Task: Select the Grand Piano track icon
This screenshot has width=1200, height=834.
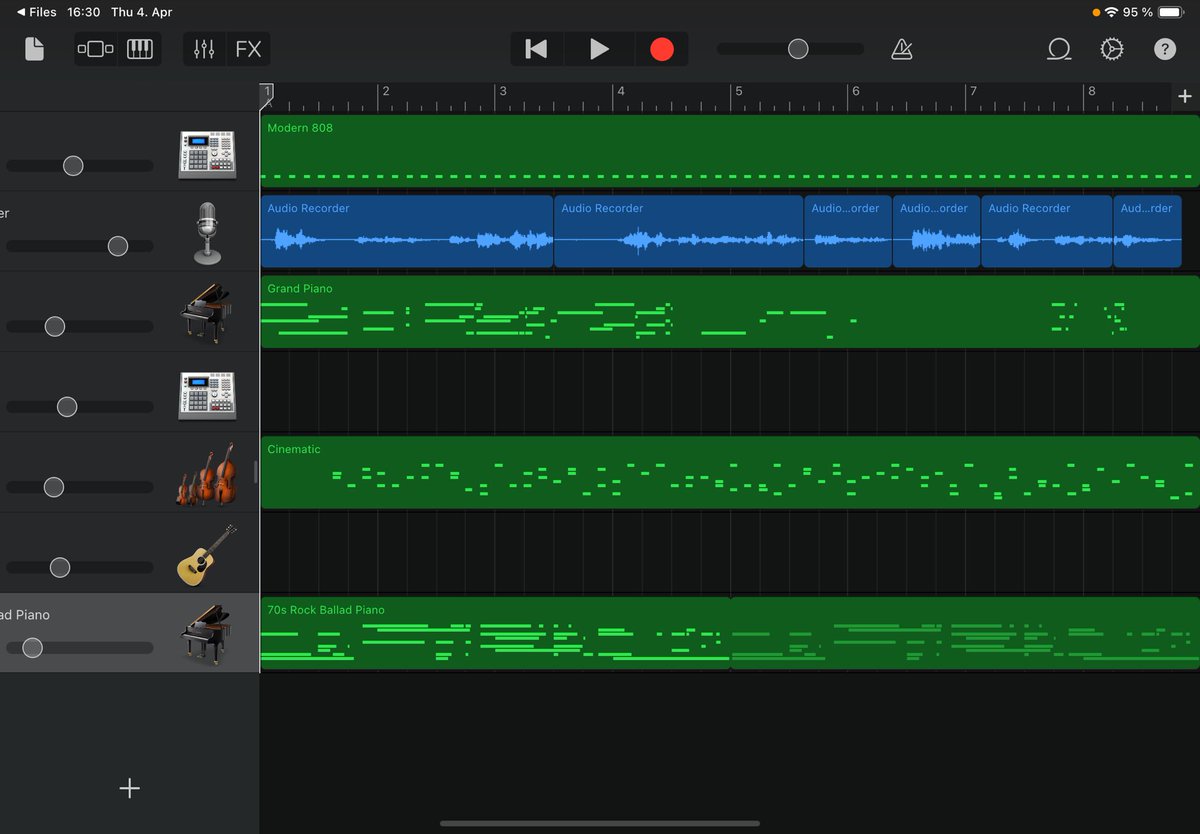Action: tap(205, 313)
